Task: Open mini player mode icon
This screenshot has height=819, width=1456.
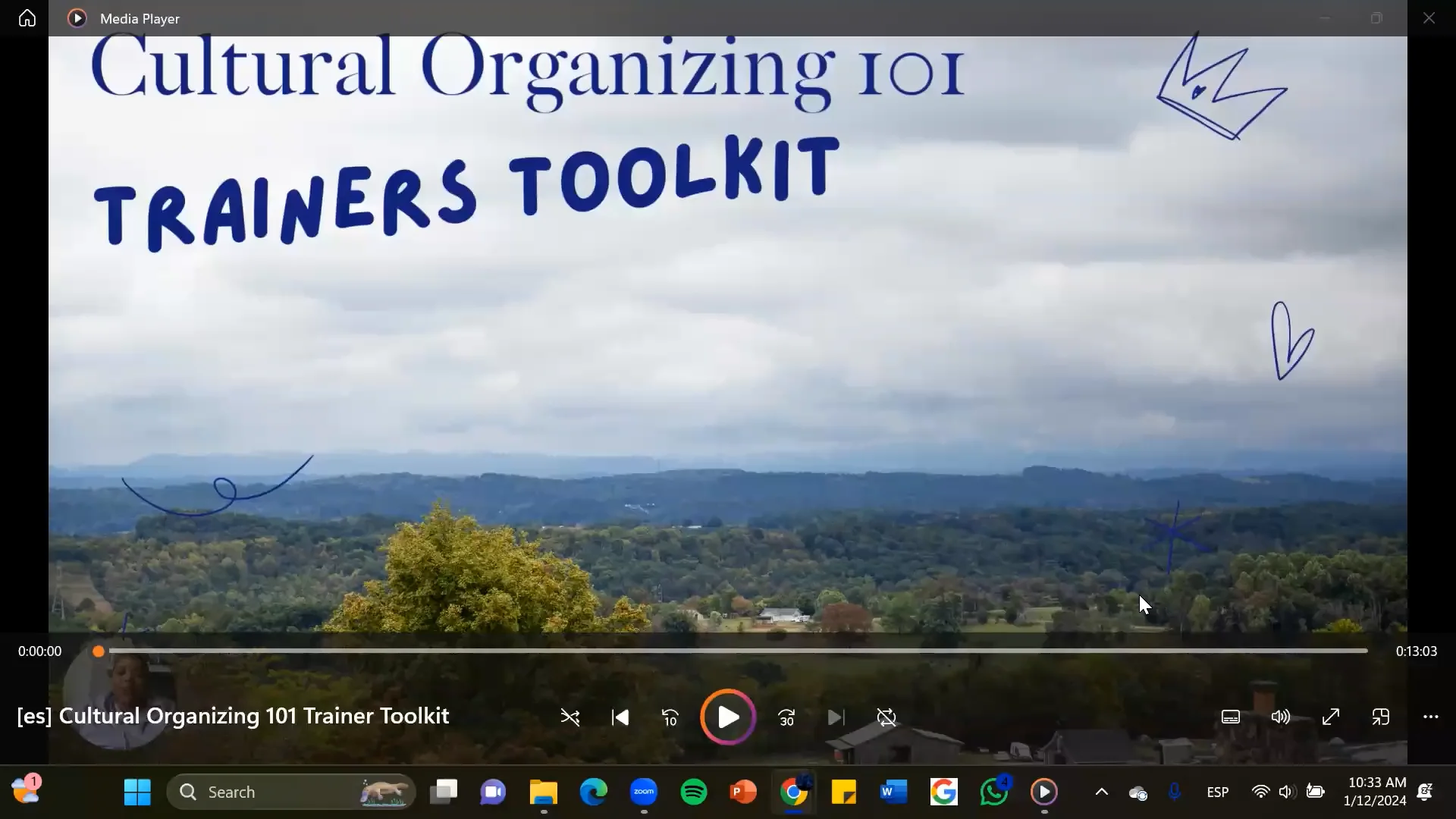Action: 1380,717
